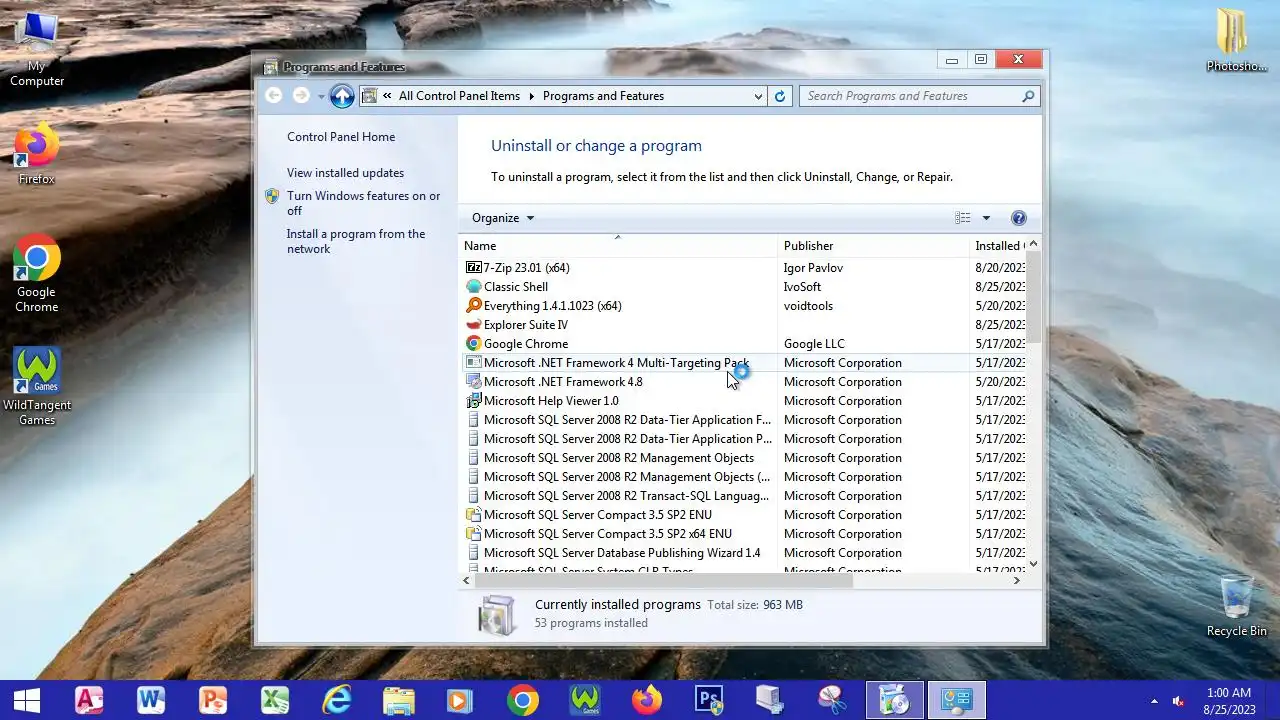Viewport: 1280px width, 720px height.
Task: Open the Google Chrome desktop shortcut
Action: [x=37, y=274]
